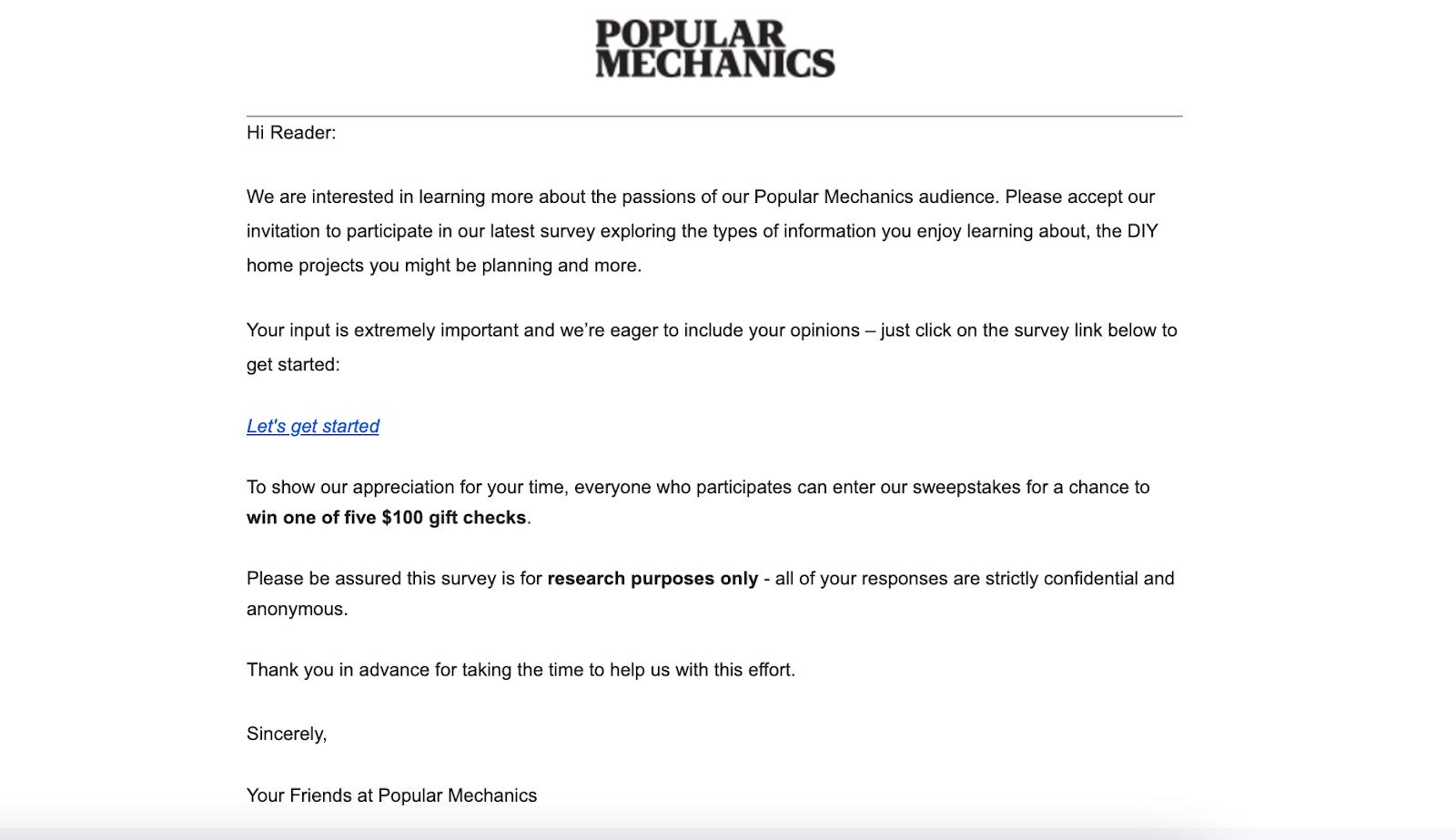The image size is (1456, 840).
Task: Click the "Your Friends at Popular Mechanics" signature
Action: click(x=391, y=795)
